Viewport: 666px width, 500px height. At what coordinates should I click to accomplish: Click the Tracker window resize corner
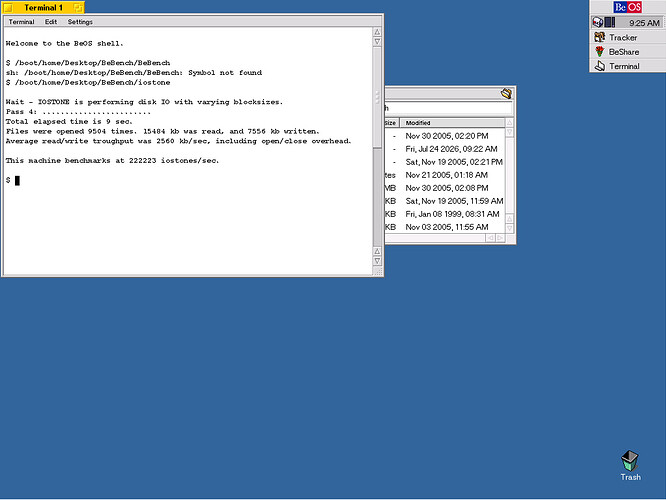(x=510, y=238)
